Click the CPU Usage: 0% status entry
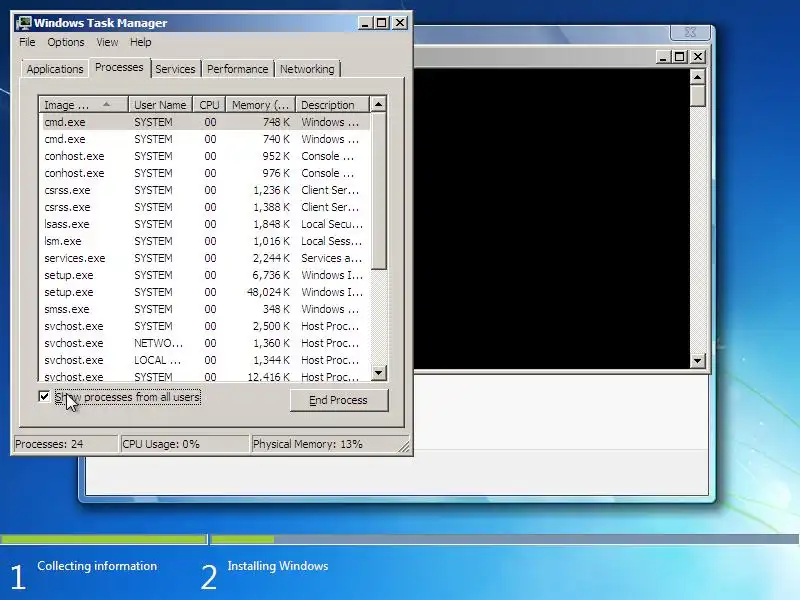Image resolution: width=800 pixels, height=600 pixels. [184, 444]
